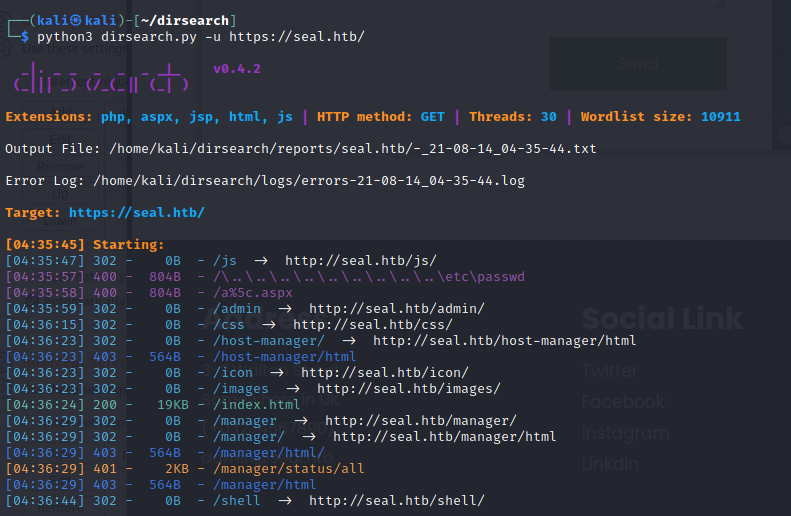Open the Facebook social link
The height and width of the screenshot is (516, 791).
(622, 402)
